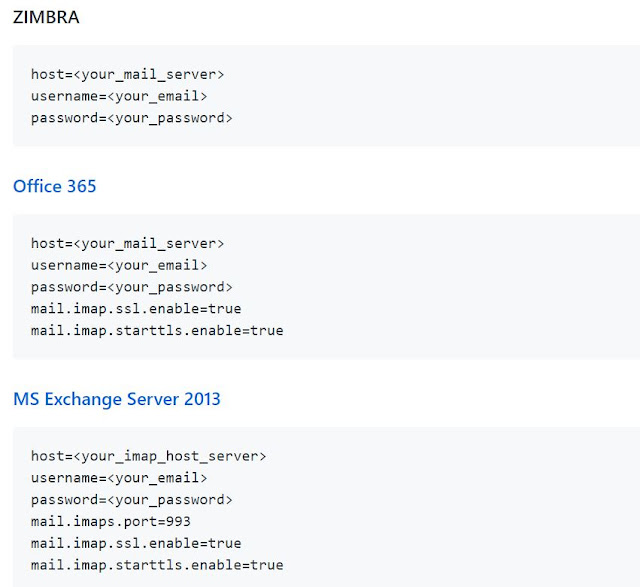
Task: Open the MS Exchange Server 2013 link
Action: click(x=116, y=399)
